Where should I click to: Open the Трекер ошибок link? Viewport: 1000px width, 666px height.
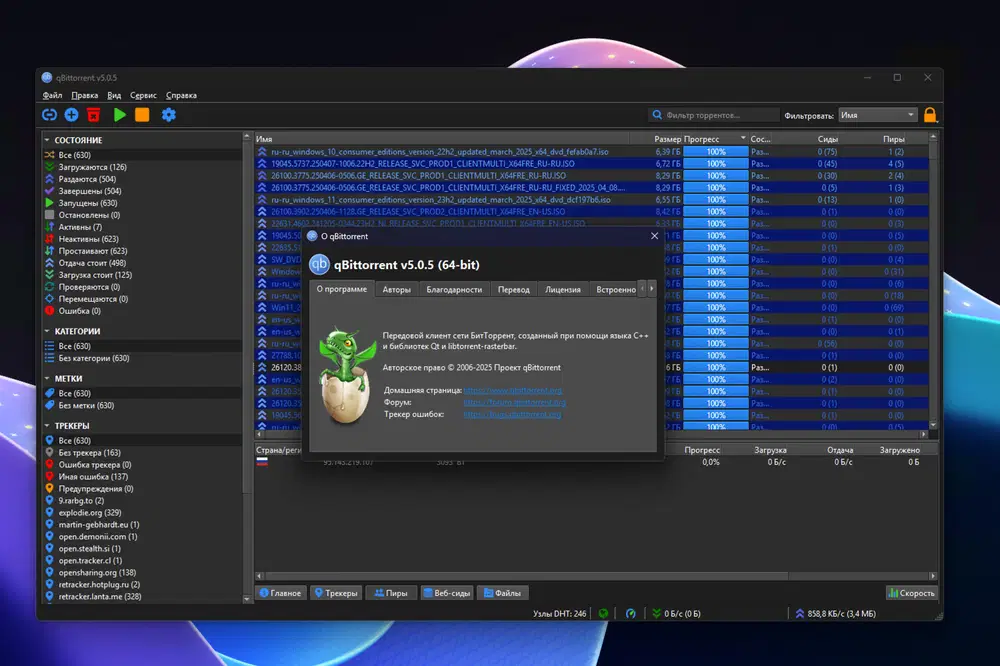(x=513, y=415)
